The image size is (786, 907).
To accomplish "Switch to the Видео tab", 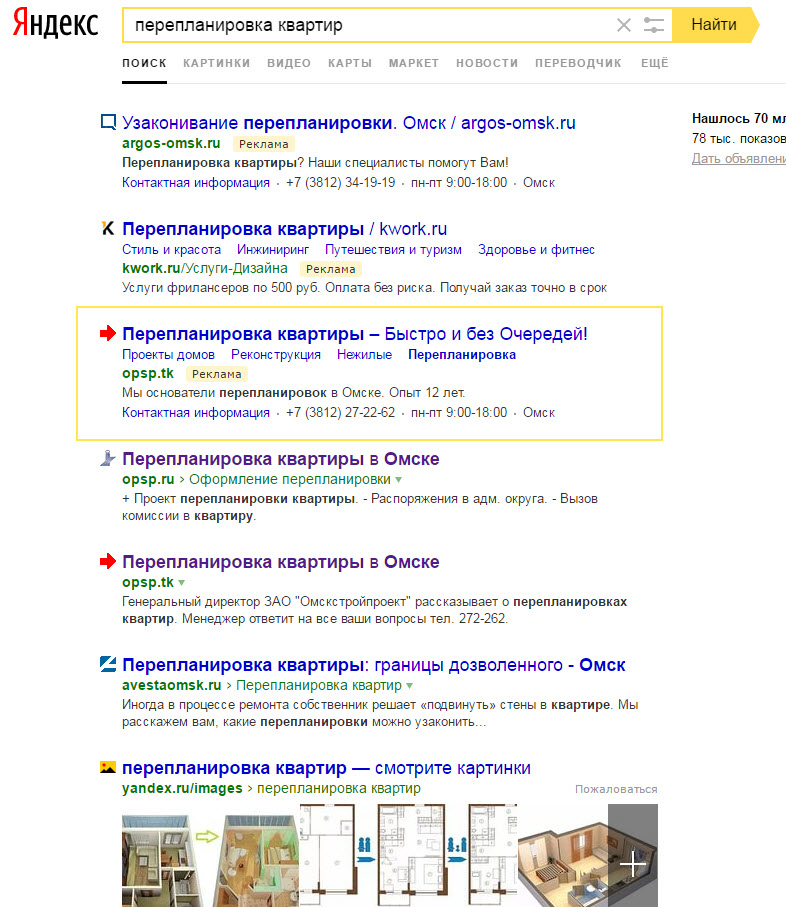I will pyautogui.click(x=289, y=63).
